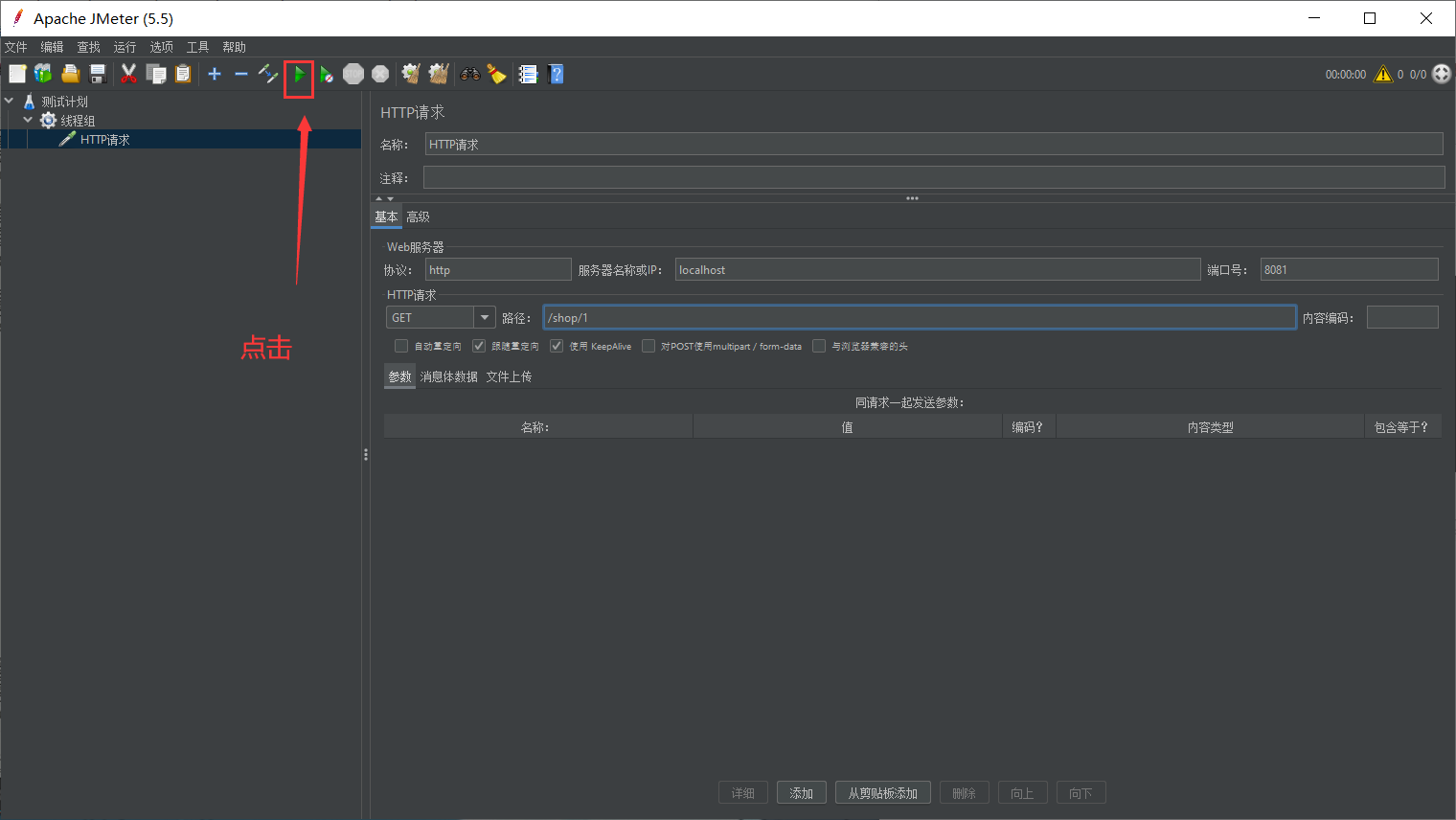Click the comment pane collapse arrows
The width and height of the screenshot is (1456, 820).
(384, 198)
